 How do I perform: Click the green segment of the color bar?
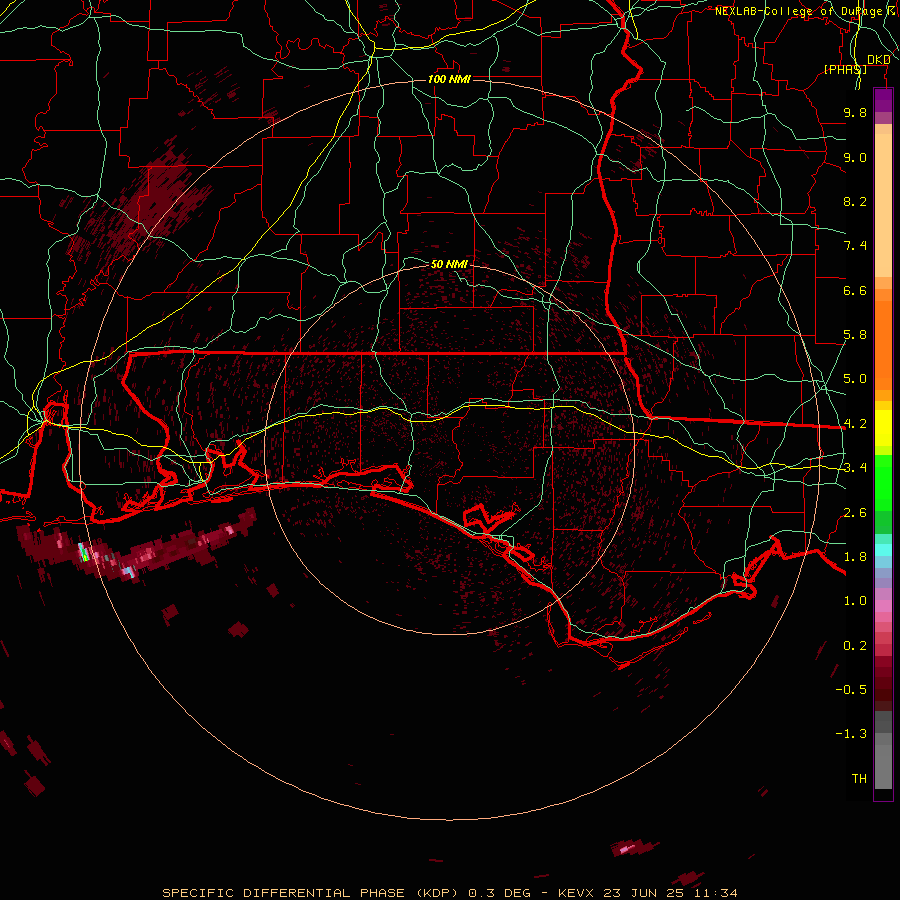(883, 483)
